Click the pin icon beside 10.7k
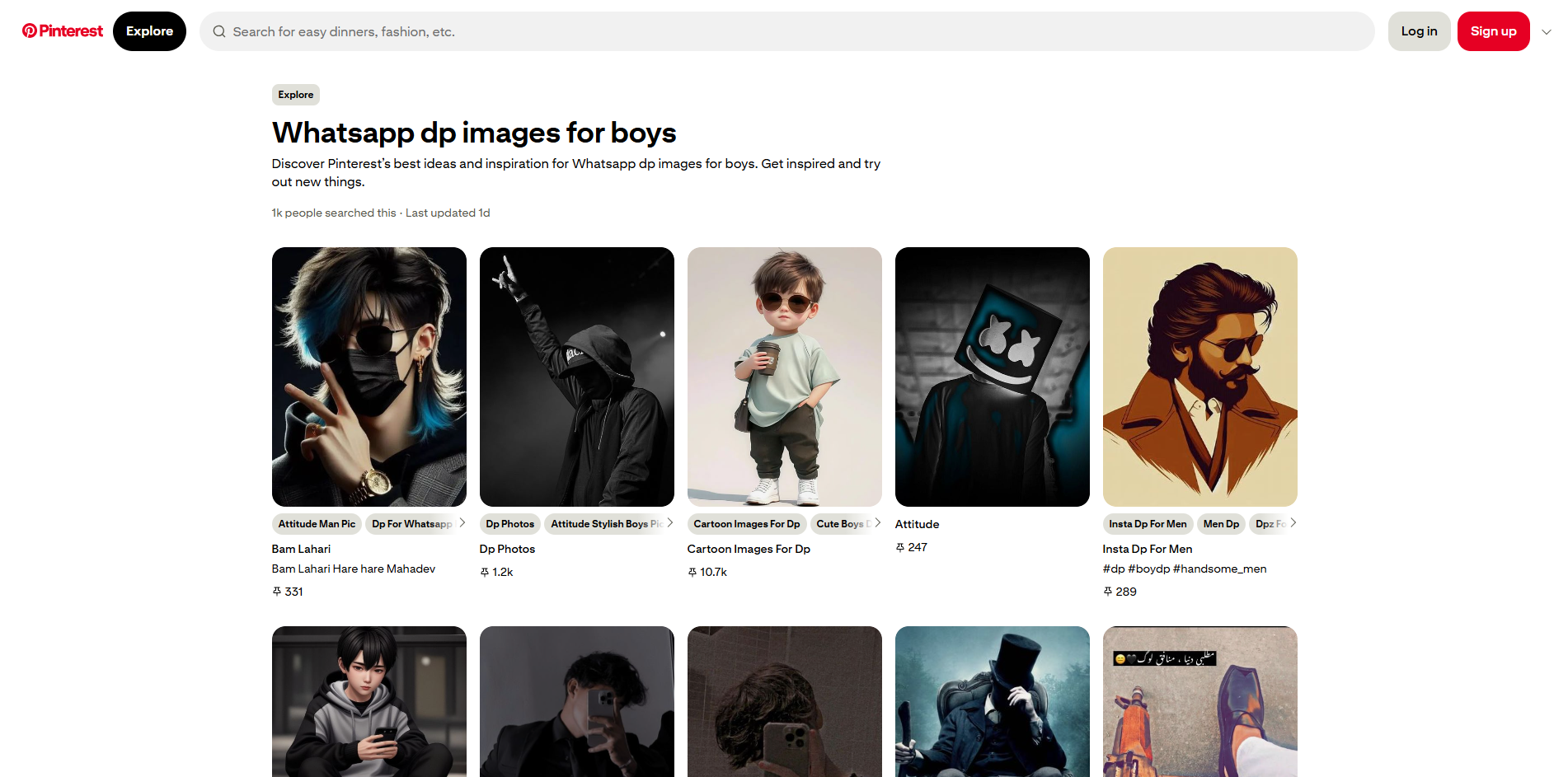This screenshot has height=777, width=1568. pos(692,572)
